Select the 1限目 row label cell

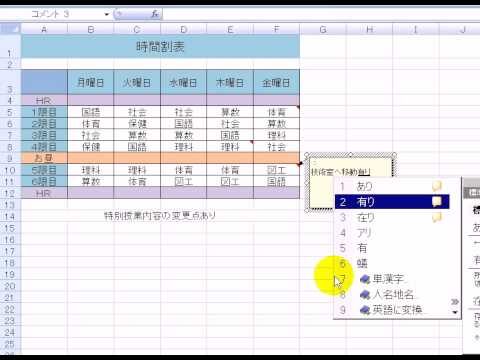pos(44,112)
